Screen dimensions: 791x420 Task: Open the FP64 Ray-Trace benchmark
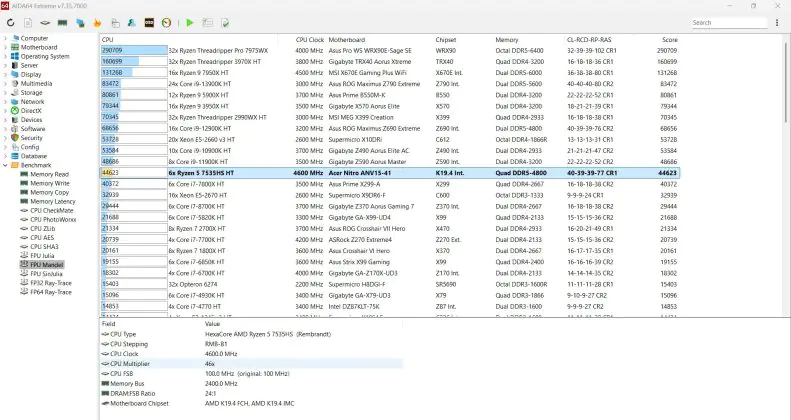tap(51, 292)
